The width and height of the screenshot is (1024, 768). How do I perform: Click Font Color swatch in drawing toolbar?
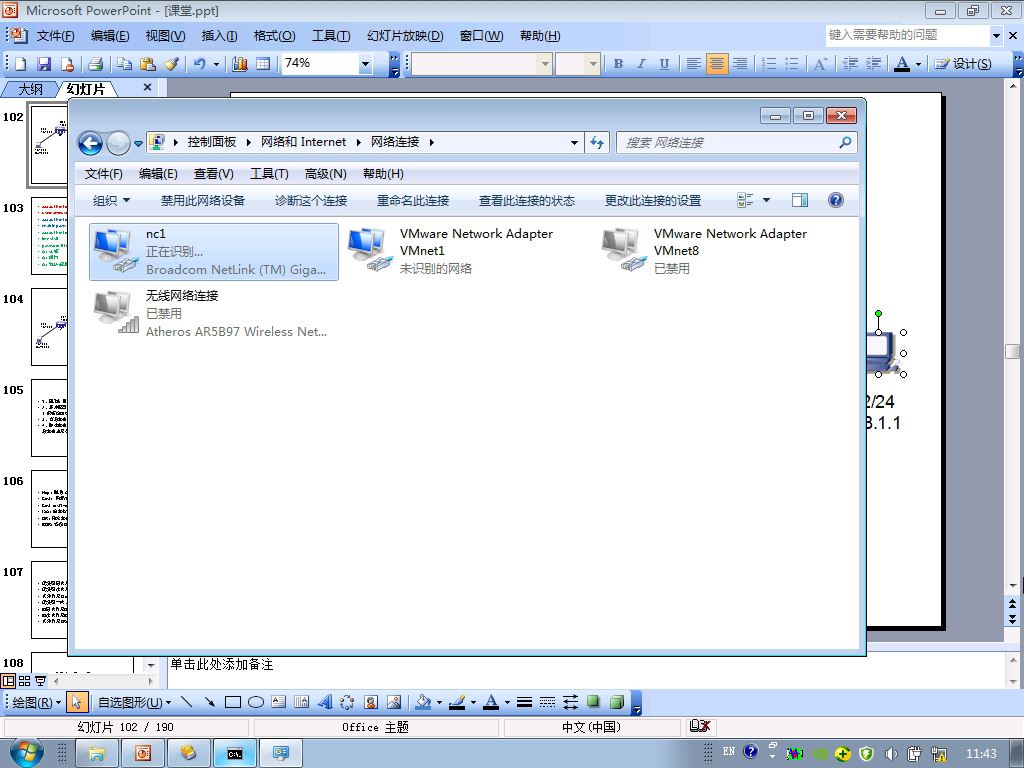coord(492,702)
